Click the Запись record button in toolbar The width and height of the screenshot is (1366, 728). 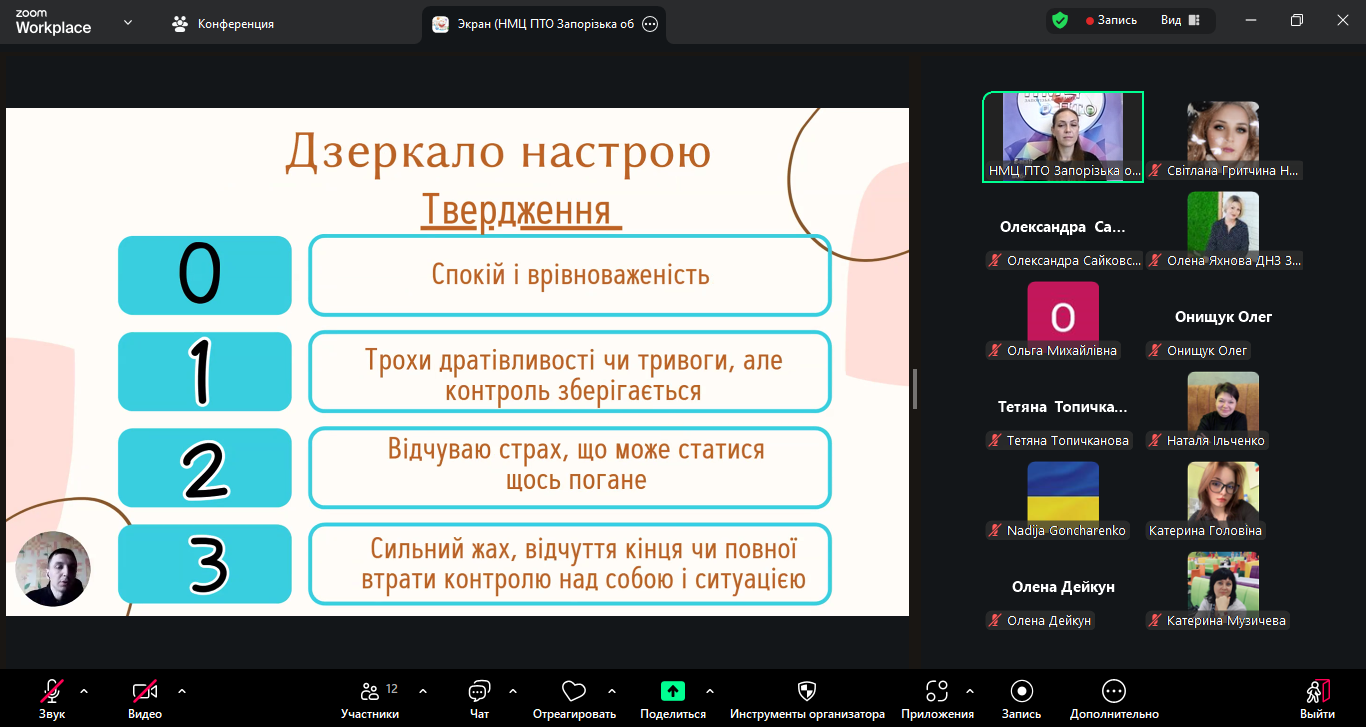click(x=1021, y=698)
